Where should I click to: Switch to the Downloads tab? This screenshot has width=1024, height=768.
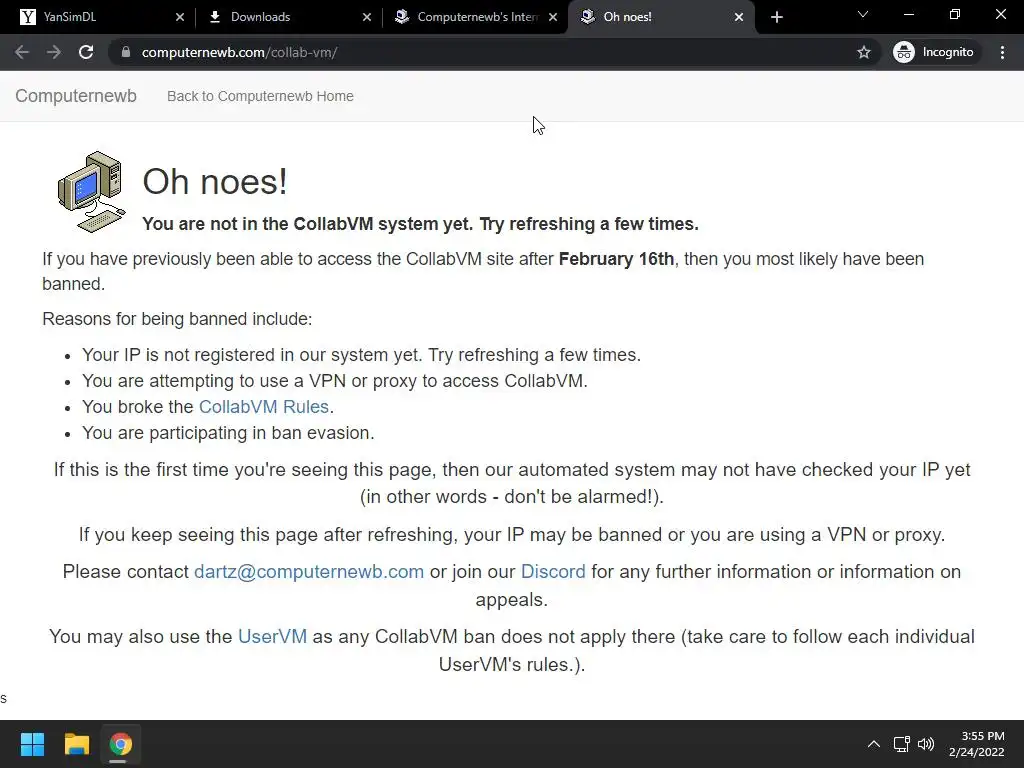(287, 17)
